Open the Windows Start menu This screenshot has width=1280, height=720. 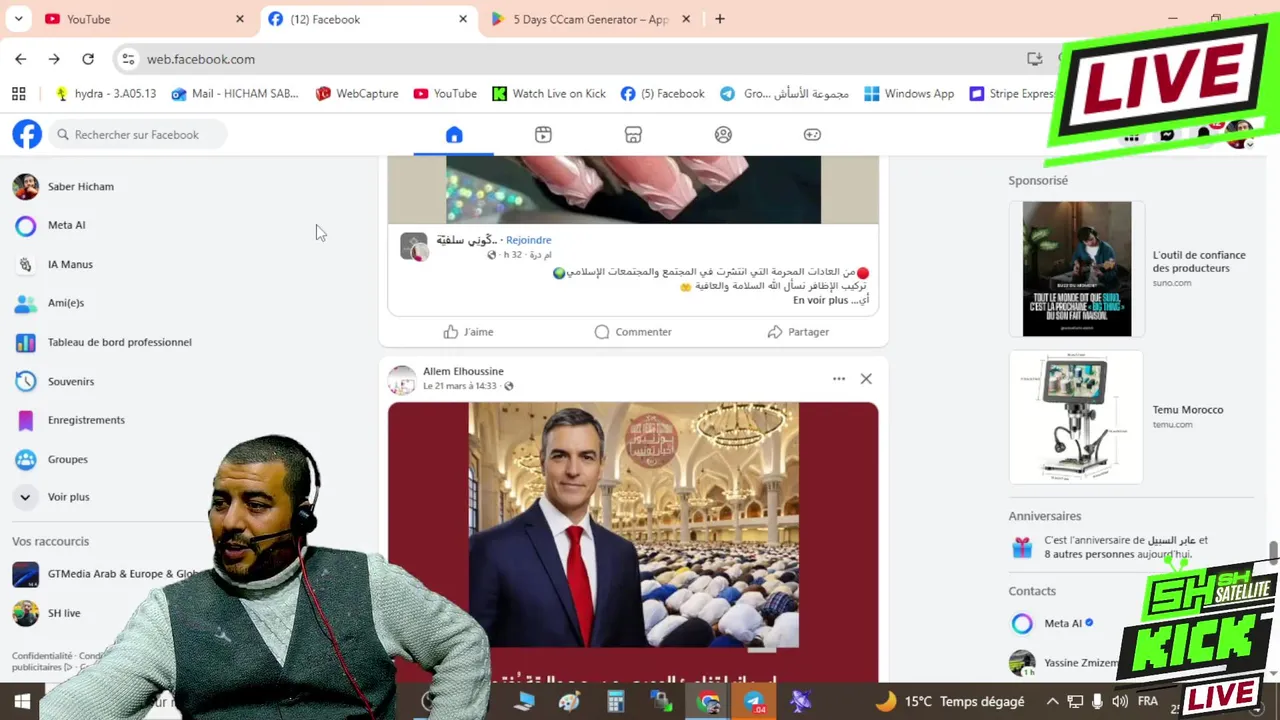pos(22,702)
